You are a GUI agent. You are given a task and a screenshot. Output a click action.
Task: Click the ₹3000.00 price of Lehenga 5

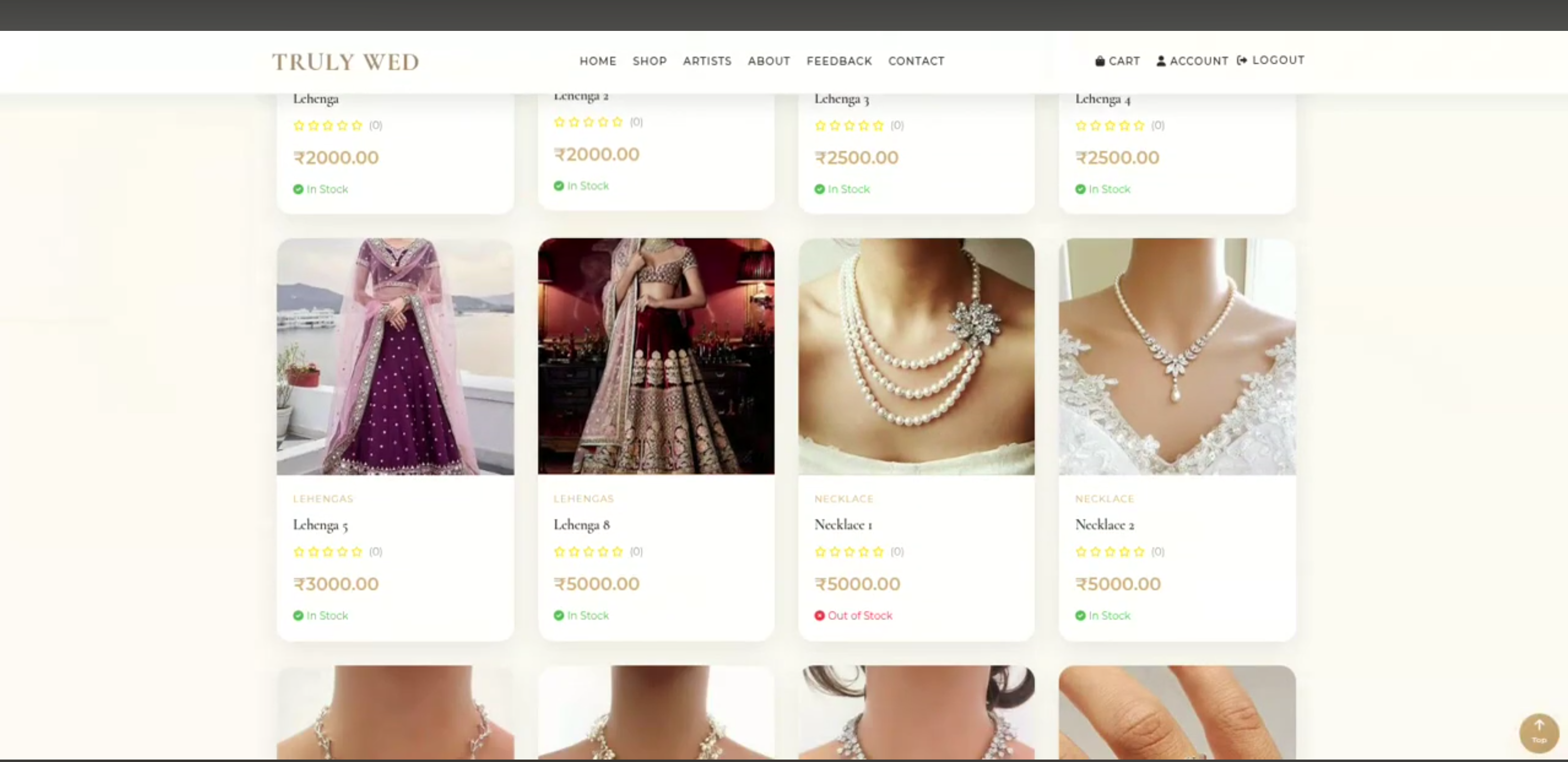click(x=336, y=584)
